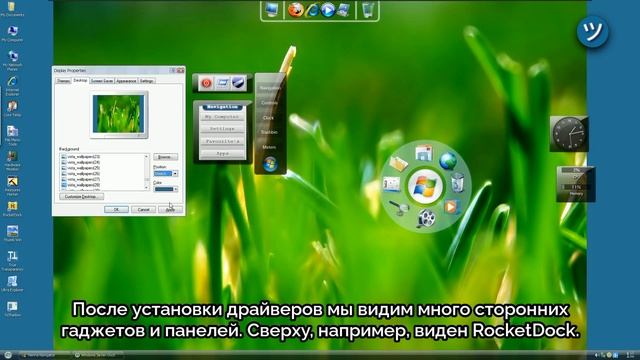
Task: Click the Browse button for backgrounds
Action: [165, 157]
